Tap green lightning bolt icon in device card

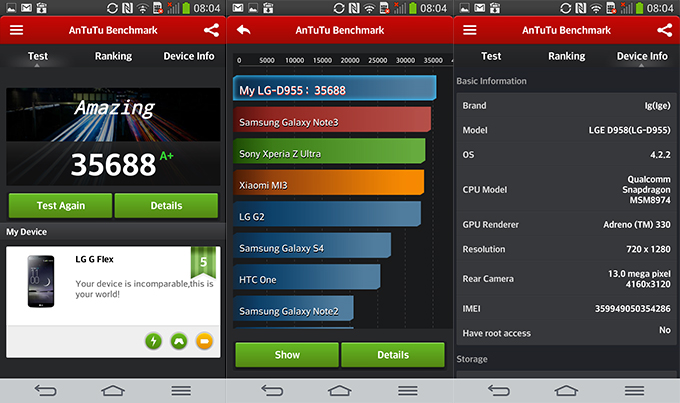(154, 341)
